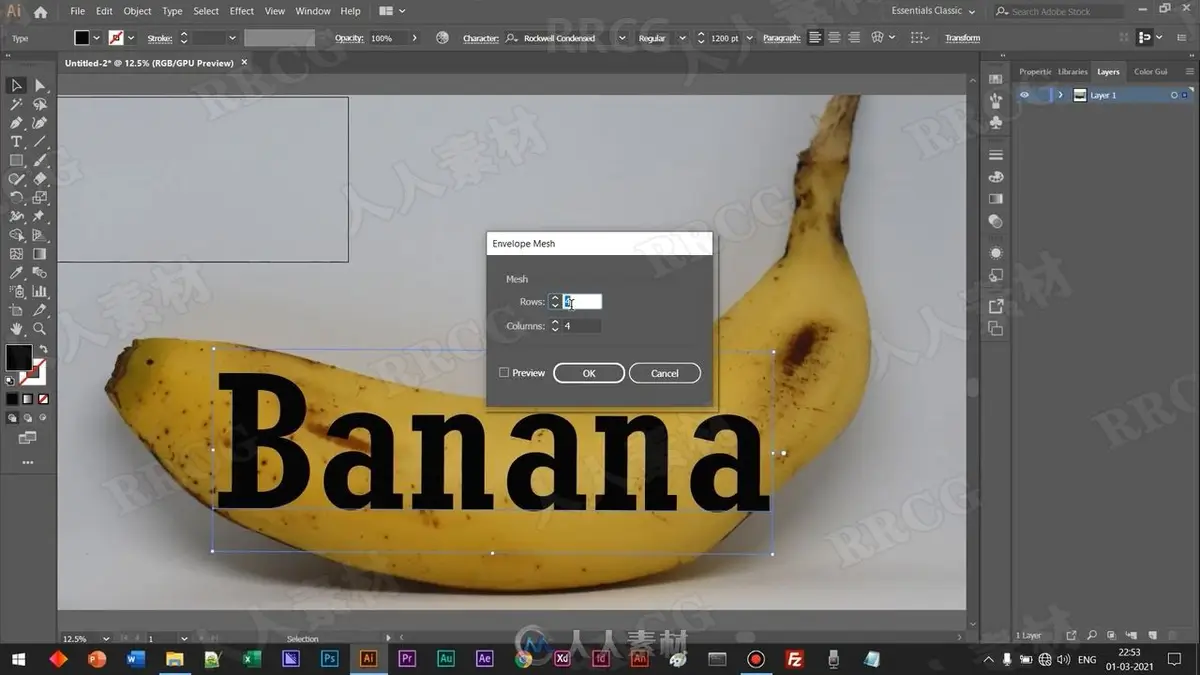This screenshot has width=1200, height=675.
Task: Choose the Column Graph tool
Action: tap(40, 292)
